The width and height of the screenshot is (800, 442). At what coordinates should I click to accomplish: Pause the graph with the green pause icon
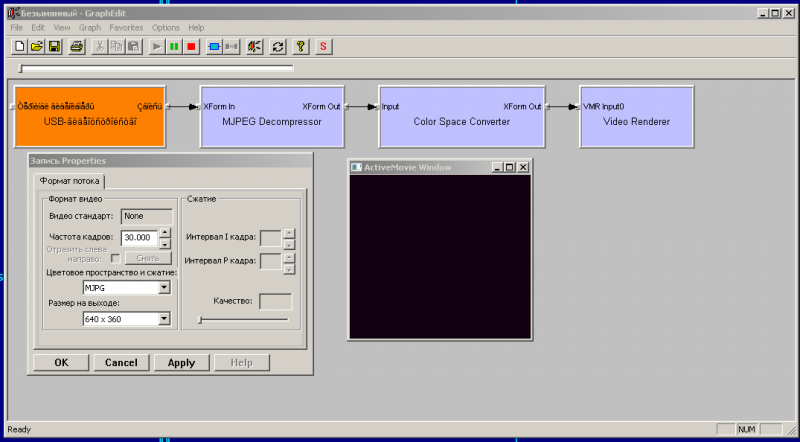click(x=174, y=47)
